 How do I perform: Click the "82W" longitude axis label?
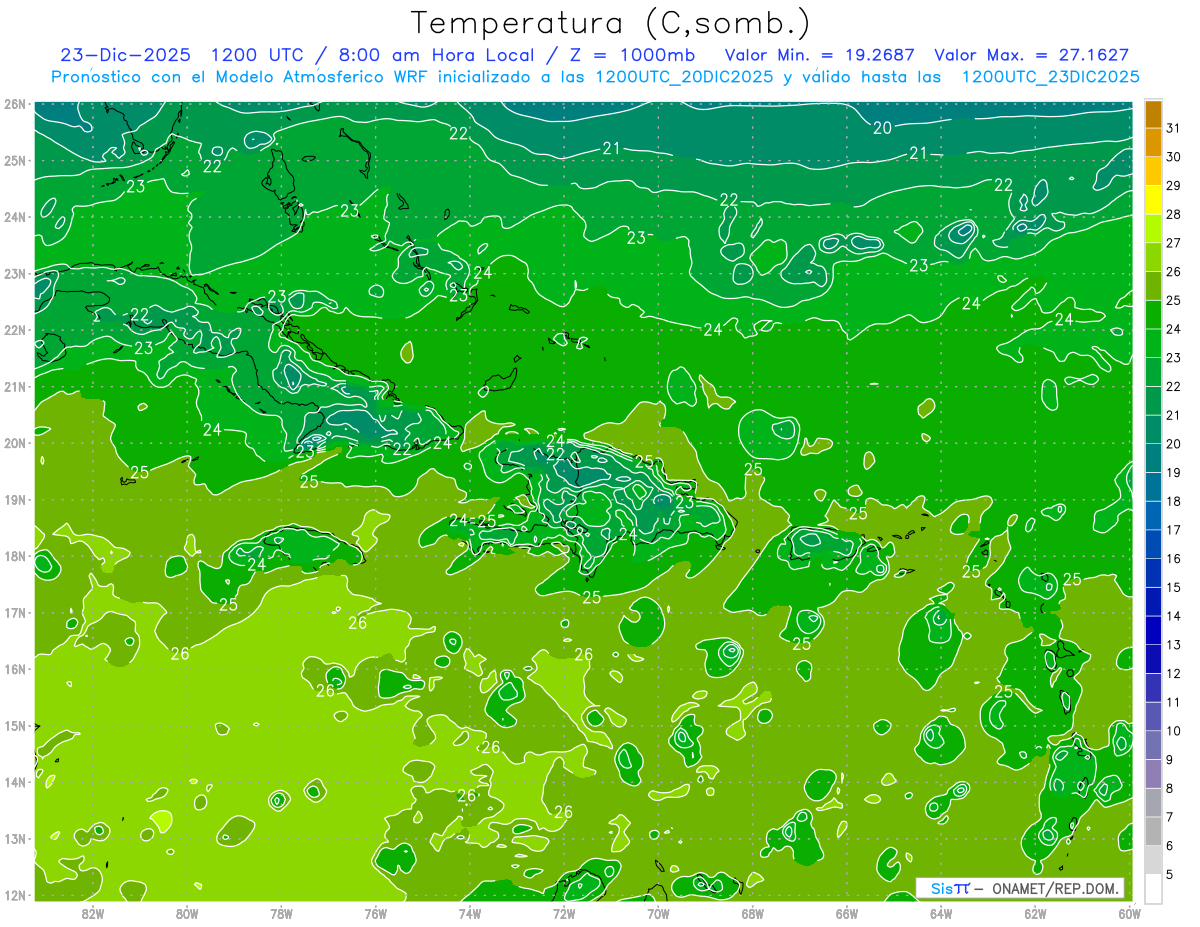(x=93, y=913)
